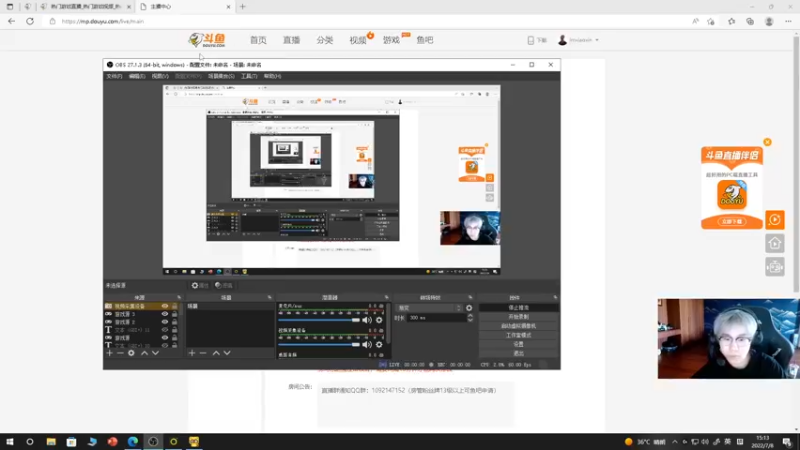Click the Douyu logo in page header

(x=207, y=40)
